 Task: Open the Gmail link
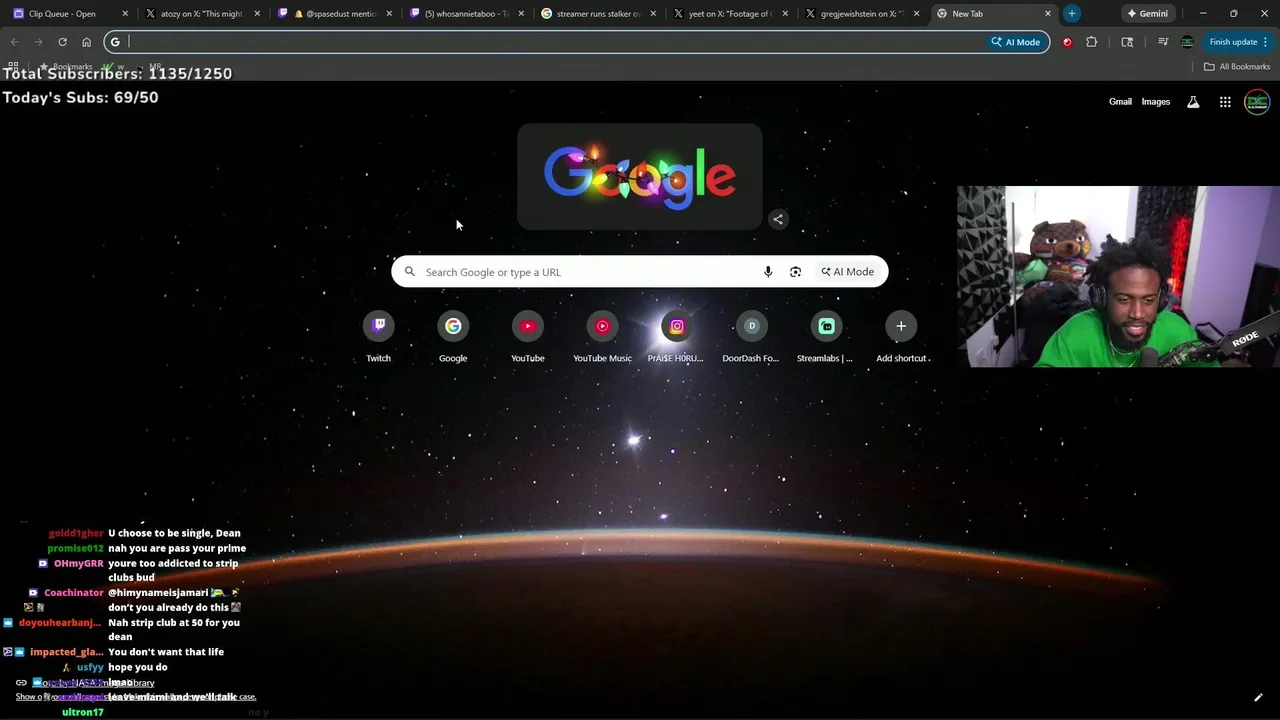[x=1120, y=102]
